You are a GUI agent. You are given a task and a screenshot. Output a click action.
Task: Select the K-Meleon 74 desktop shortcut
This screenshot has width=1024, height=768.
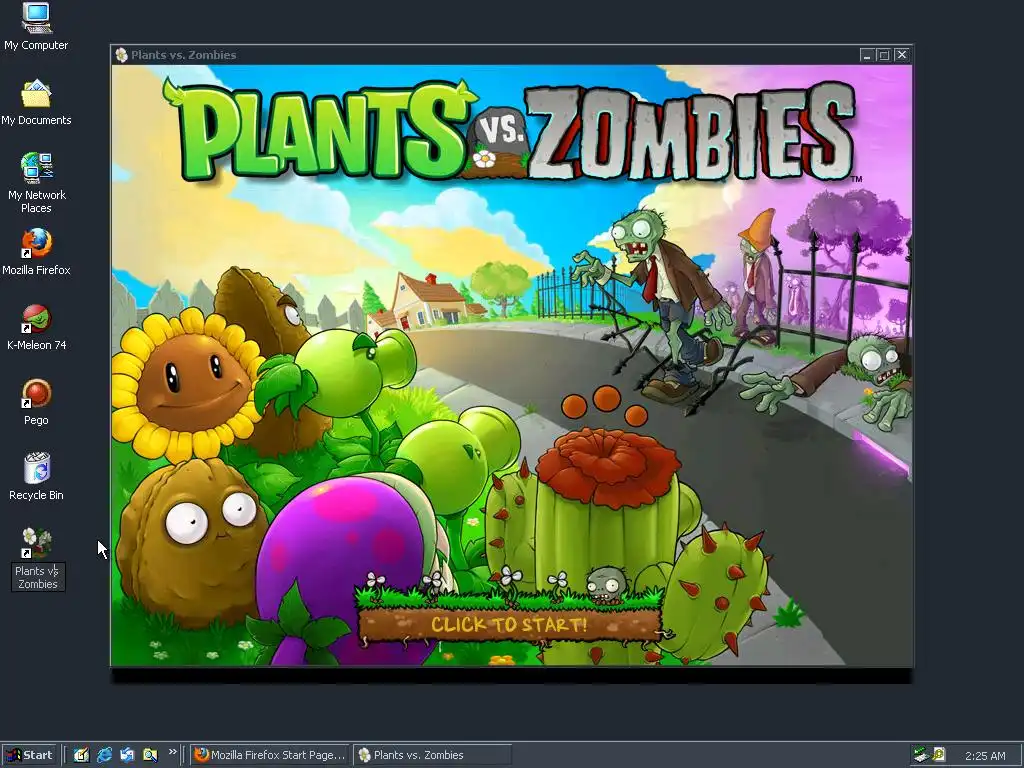point(36,327)
